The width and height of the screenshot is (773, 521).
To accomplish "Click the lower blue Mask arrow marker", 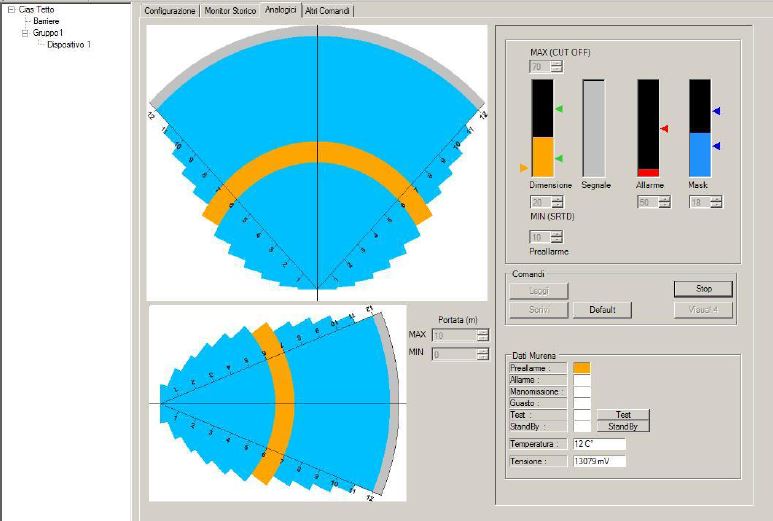I will (x=716, y=146).
